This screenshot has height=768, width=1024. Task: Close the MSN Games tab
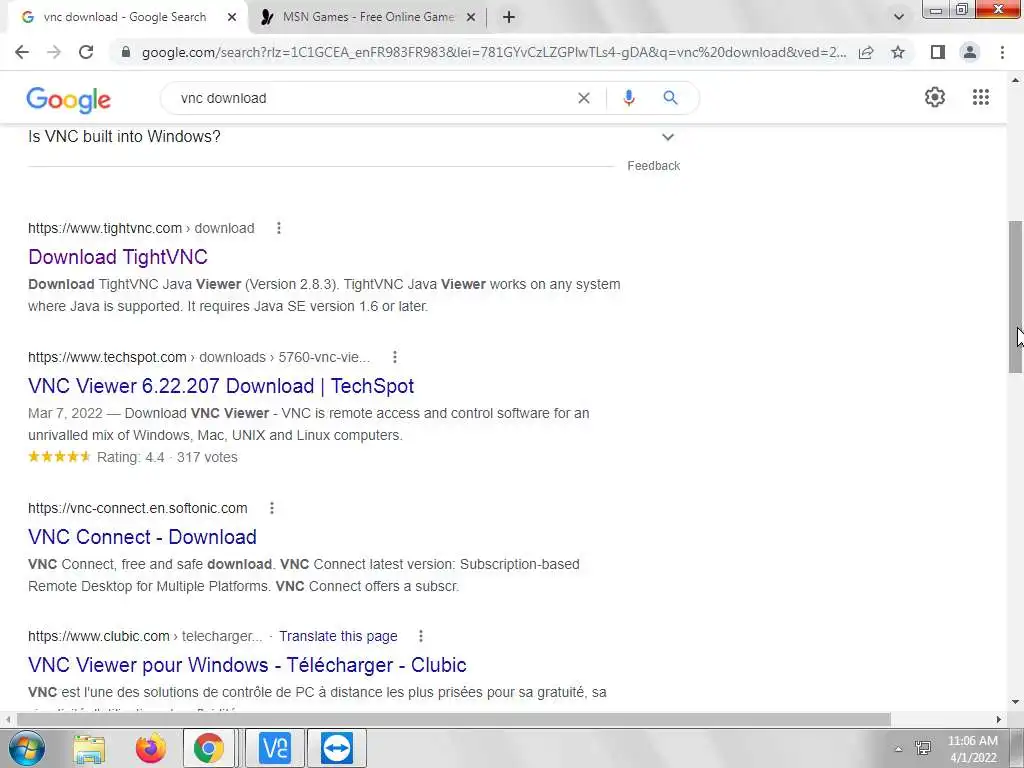(471, 18)
